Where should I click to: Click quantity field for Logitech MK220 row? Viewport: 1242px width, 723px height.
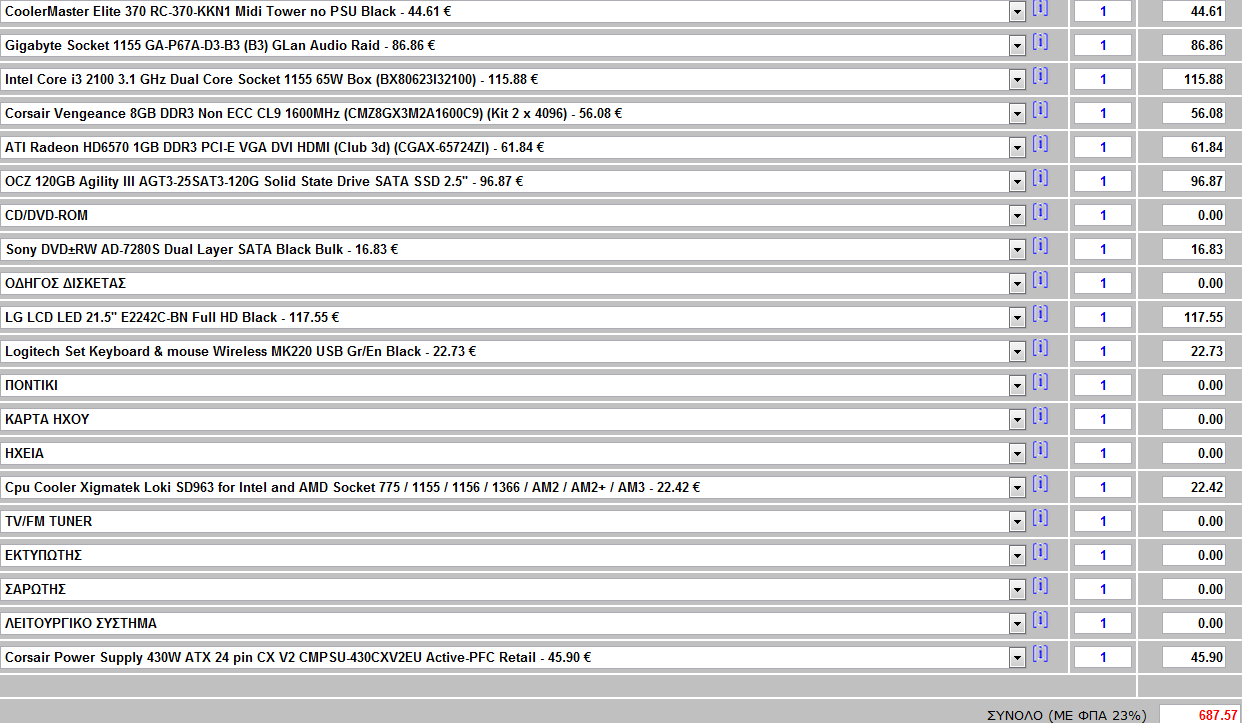pos(1103,352)
